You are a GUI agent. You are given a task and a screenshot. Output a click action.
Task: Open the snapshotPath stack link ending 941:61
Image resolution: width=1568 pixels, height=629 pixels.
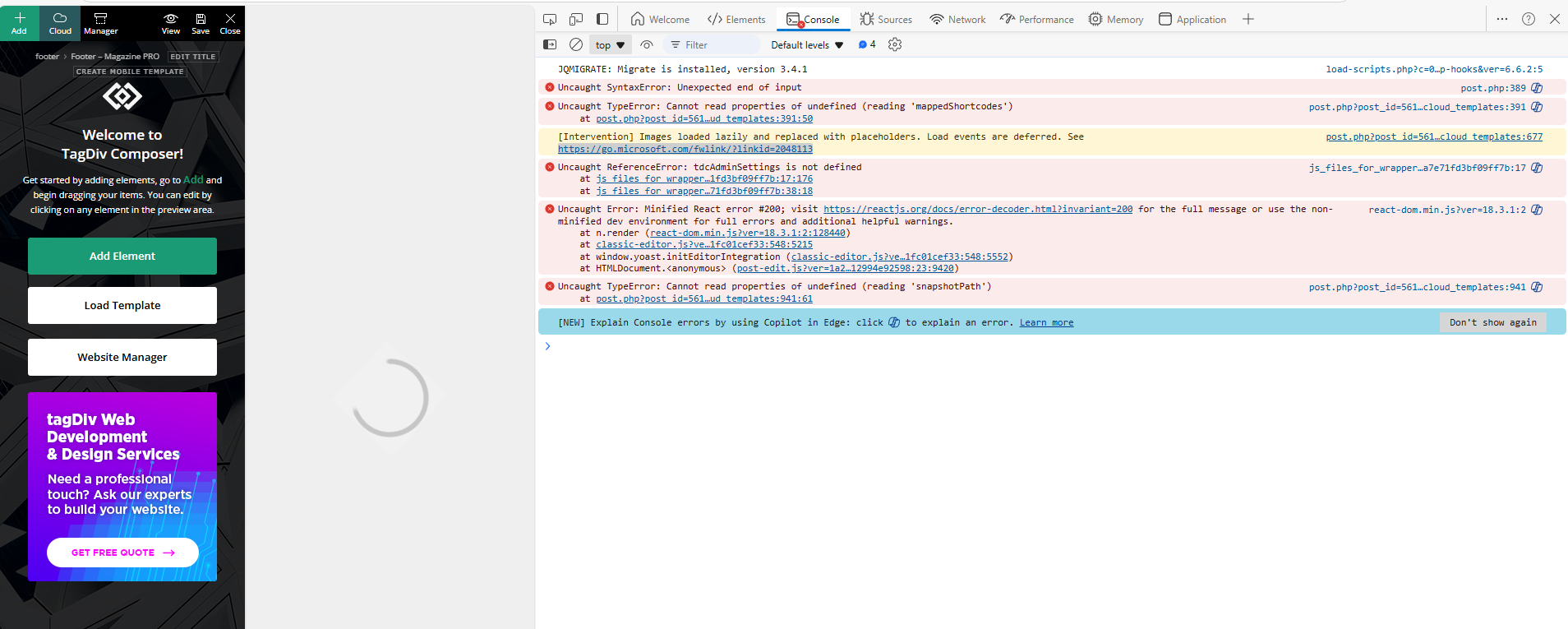pyautogui.click(x=704, y=298)
